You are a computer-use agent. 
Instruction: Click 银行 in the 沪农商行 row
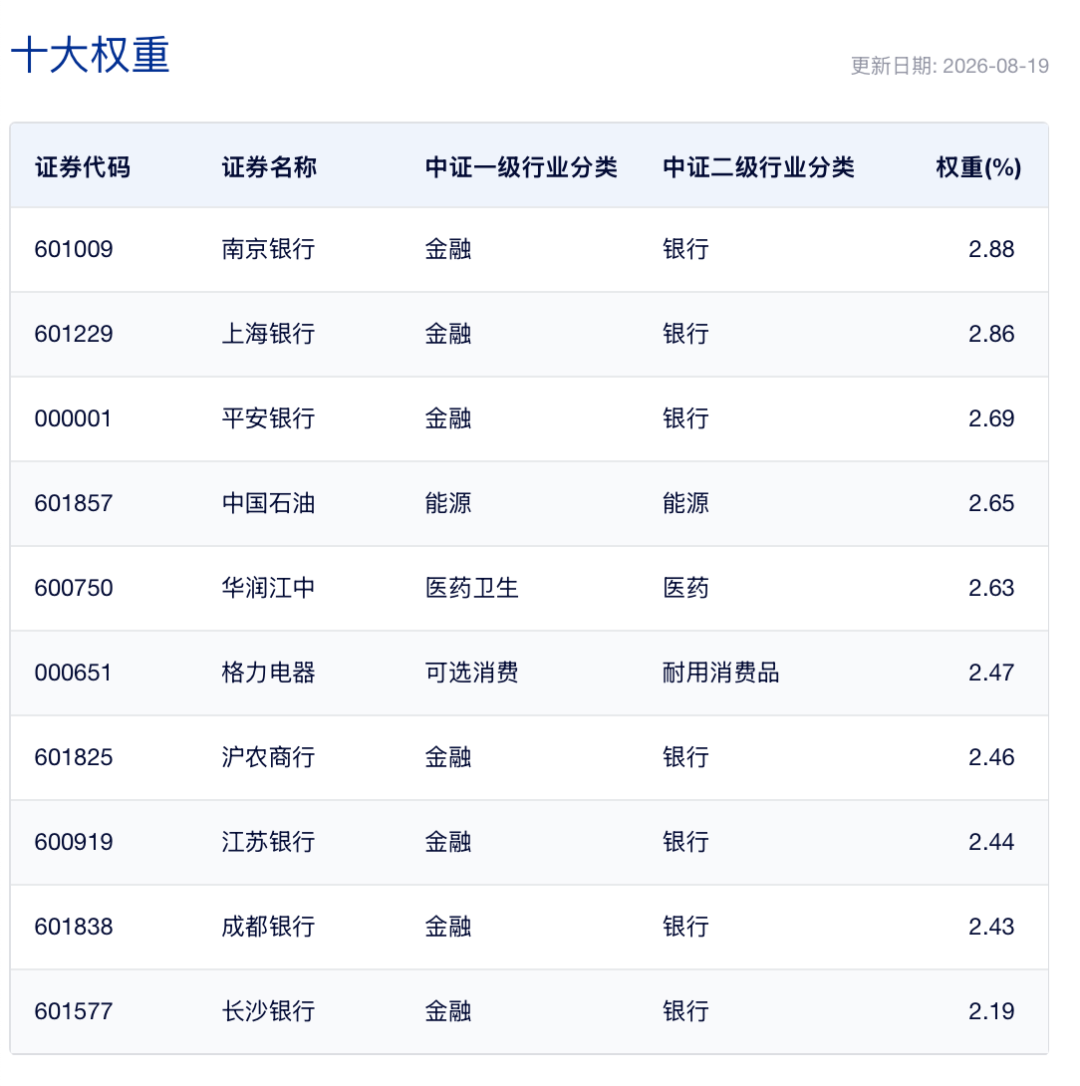[686, 757]
